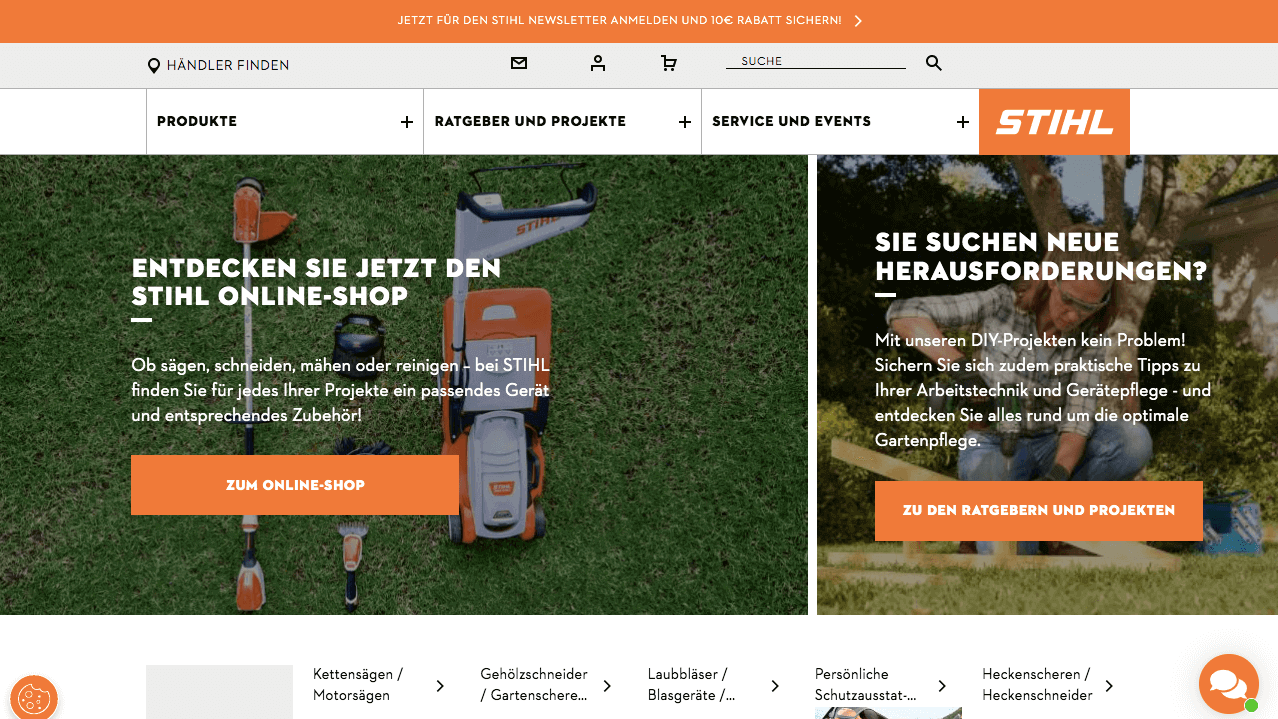This screenshot has width=1278, height=719.
Task: Open the user account icon
Action: click(598, 64)
